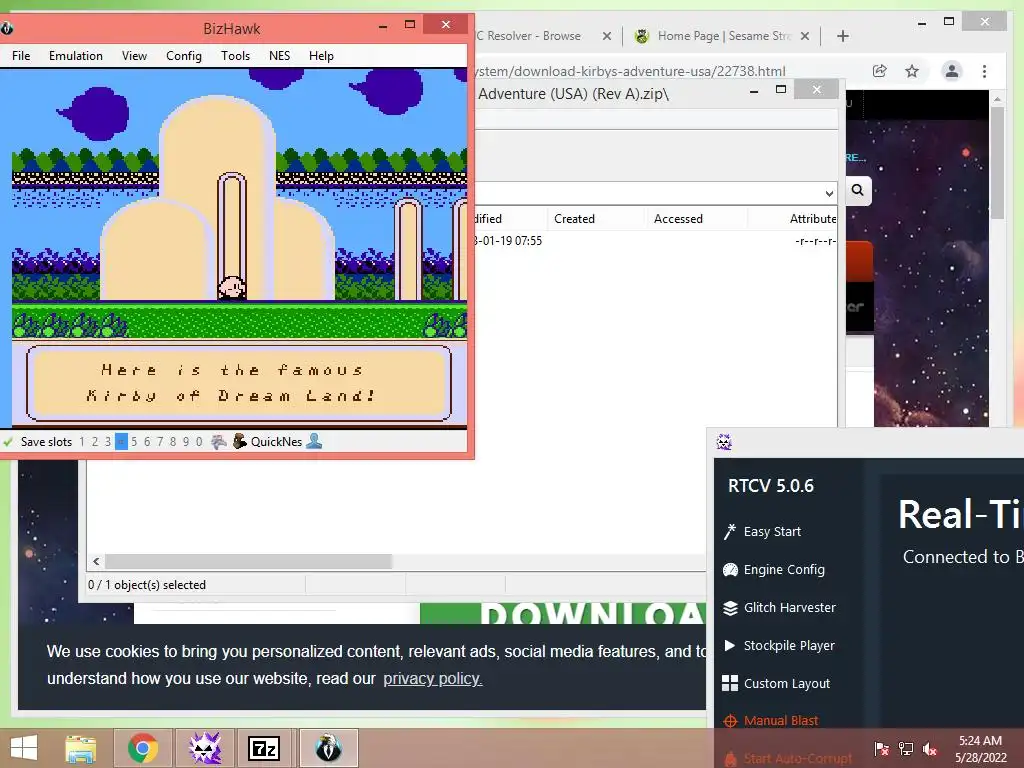Click the RTCV window title icon

click(x=724, y=442)
